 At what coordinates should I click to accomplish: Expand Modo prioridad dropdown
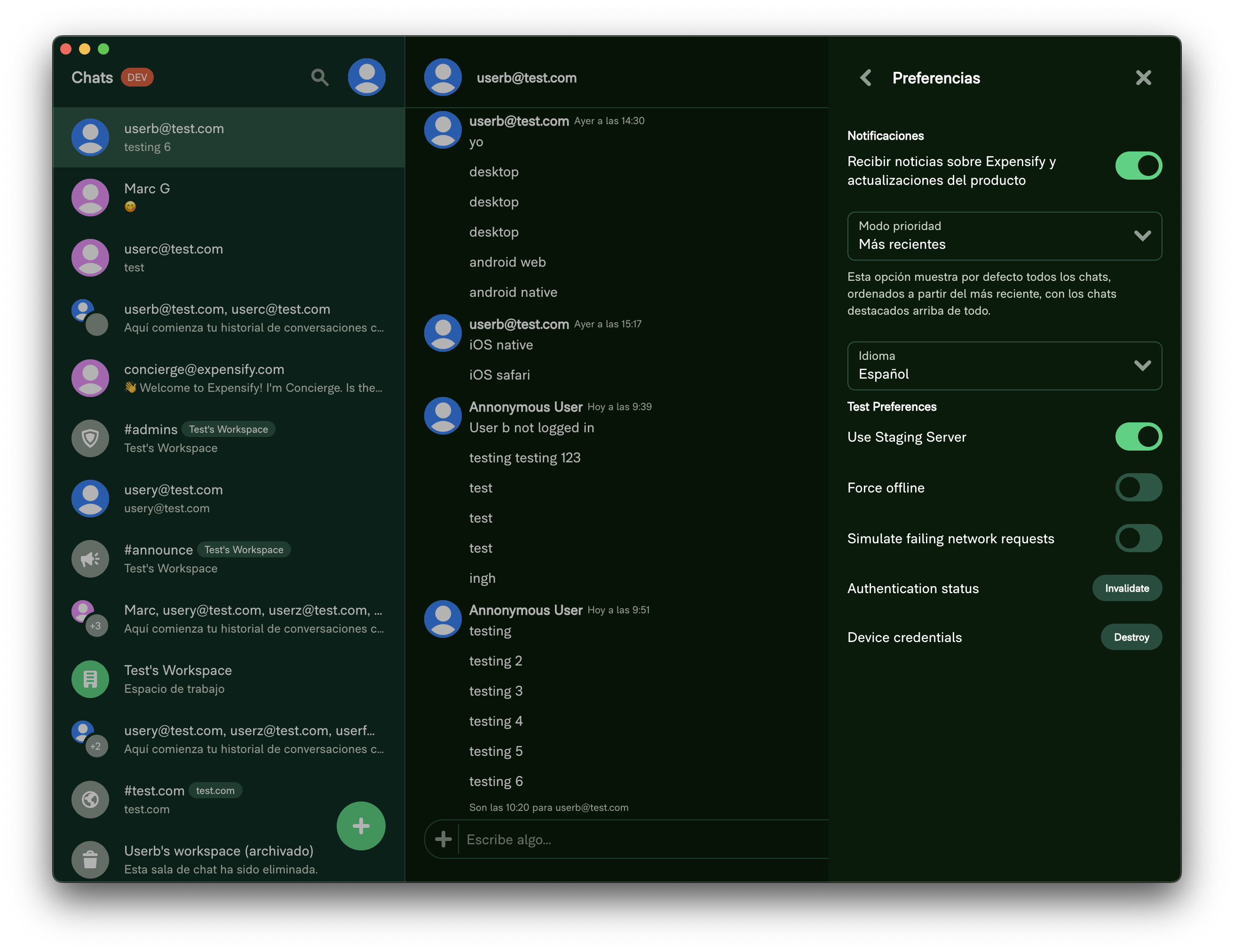1004,236
